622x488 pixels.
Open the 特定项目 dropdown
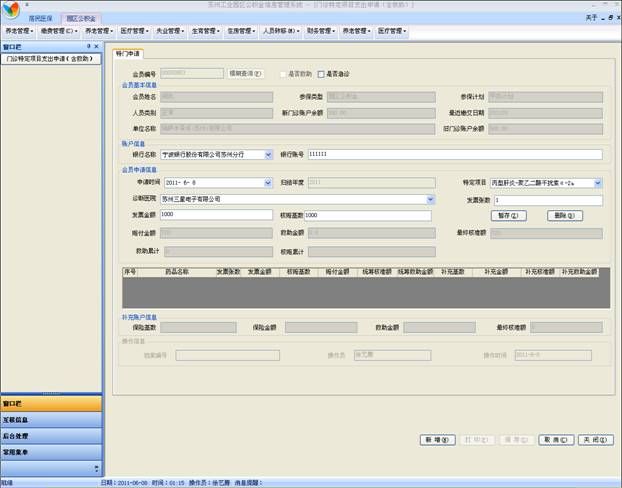click(598, 183)
